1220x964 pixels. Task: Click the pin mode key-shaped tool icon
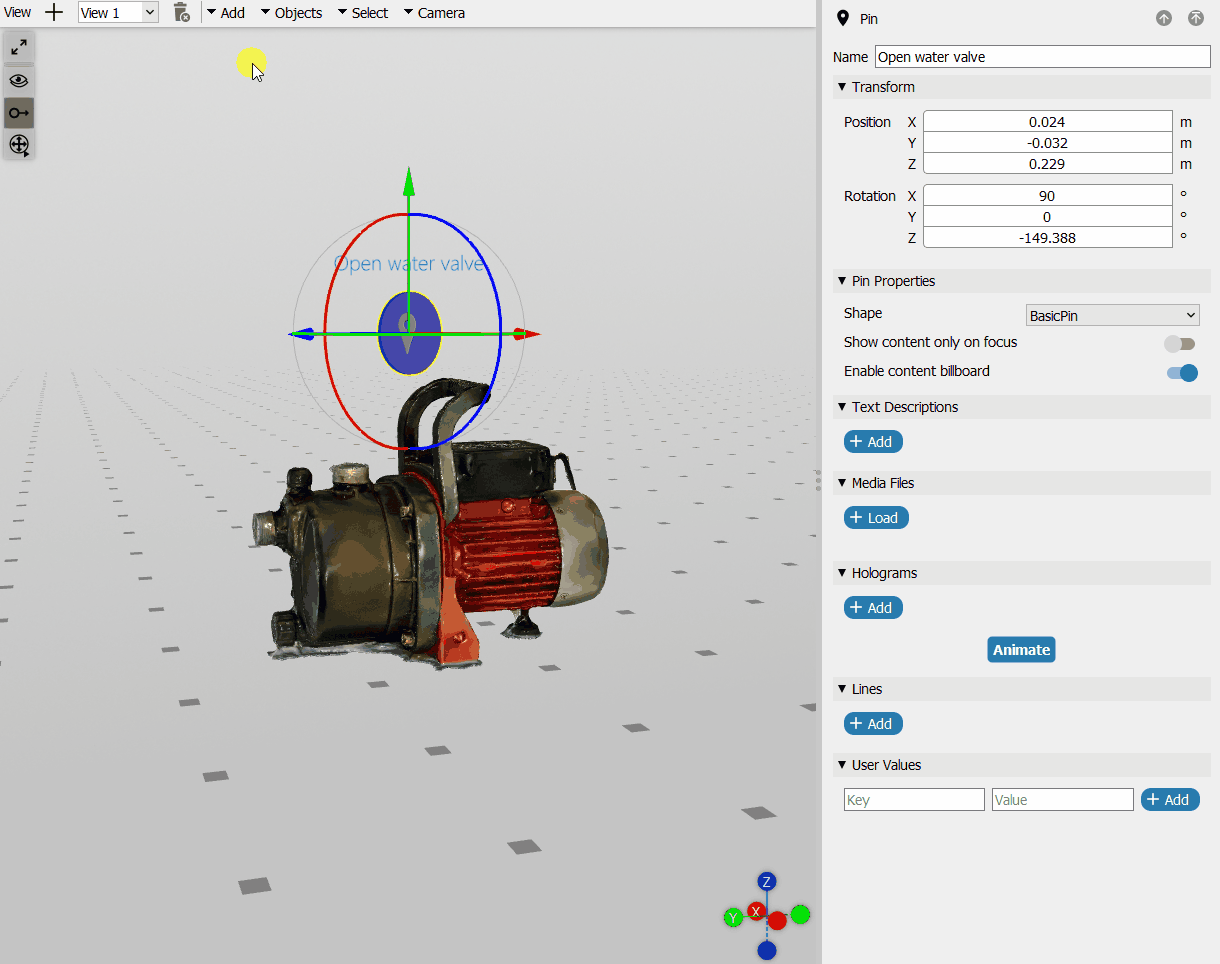pyautogui.click(x=19, y=113)
